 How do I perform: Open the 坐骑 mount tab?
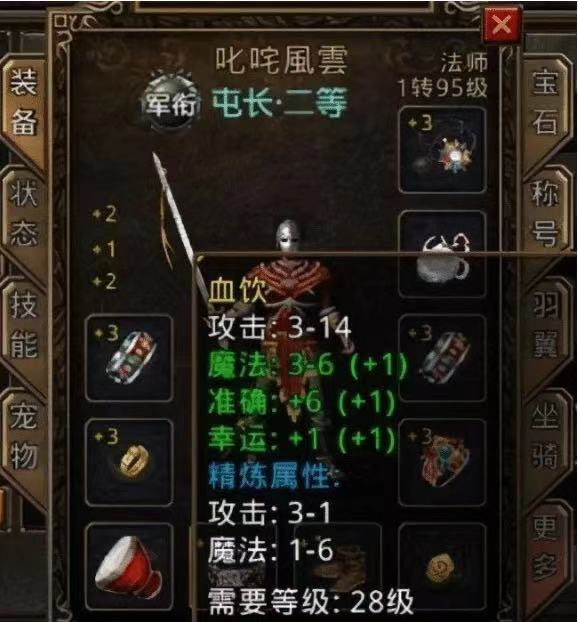(x=545, y=436)
